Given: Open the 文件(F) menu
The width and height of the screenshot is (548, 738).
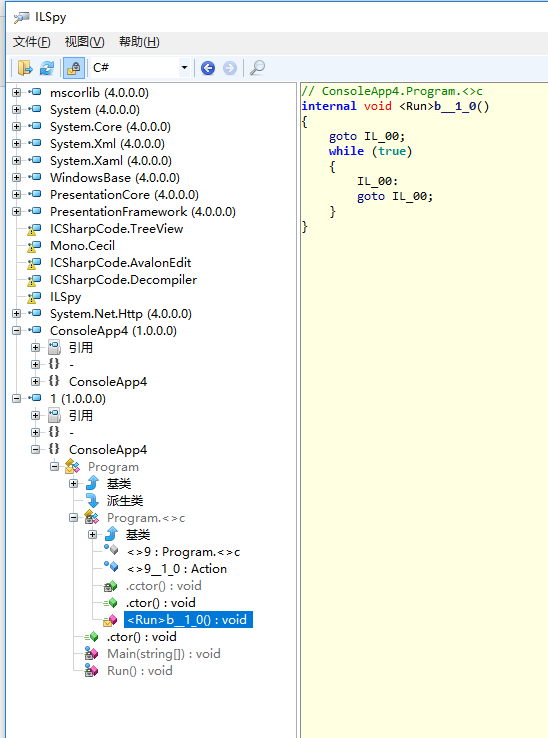Looking at the screenshot, I should pos(31,42).
